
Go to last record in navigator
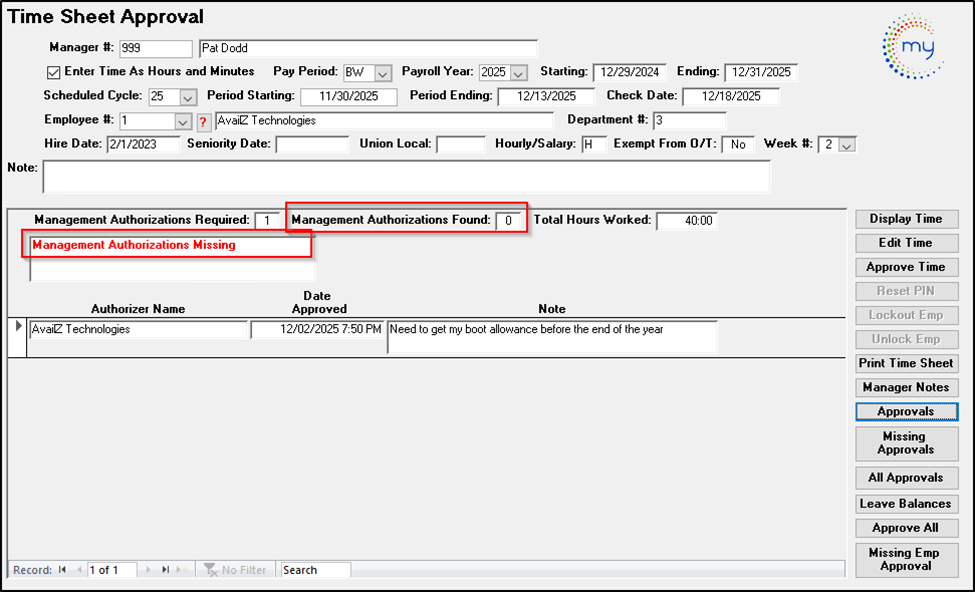(x=166, y=570)
